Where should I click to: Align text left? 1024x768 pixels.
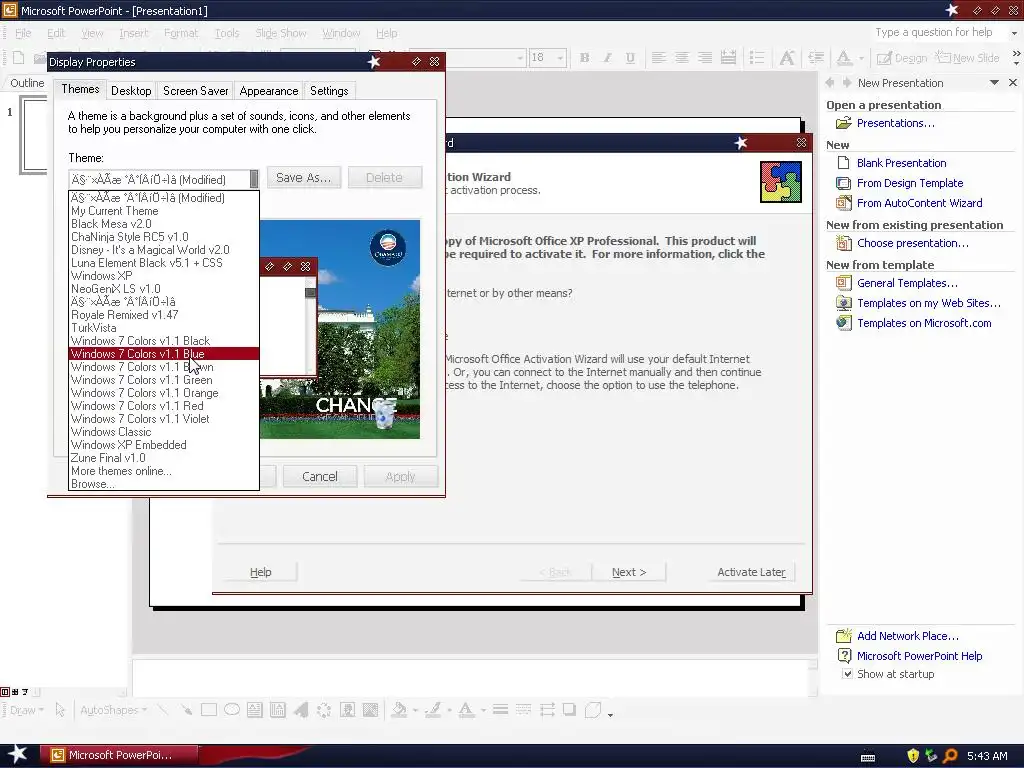tap(659, 57)
